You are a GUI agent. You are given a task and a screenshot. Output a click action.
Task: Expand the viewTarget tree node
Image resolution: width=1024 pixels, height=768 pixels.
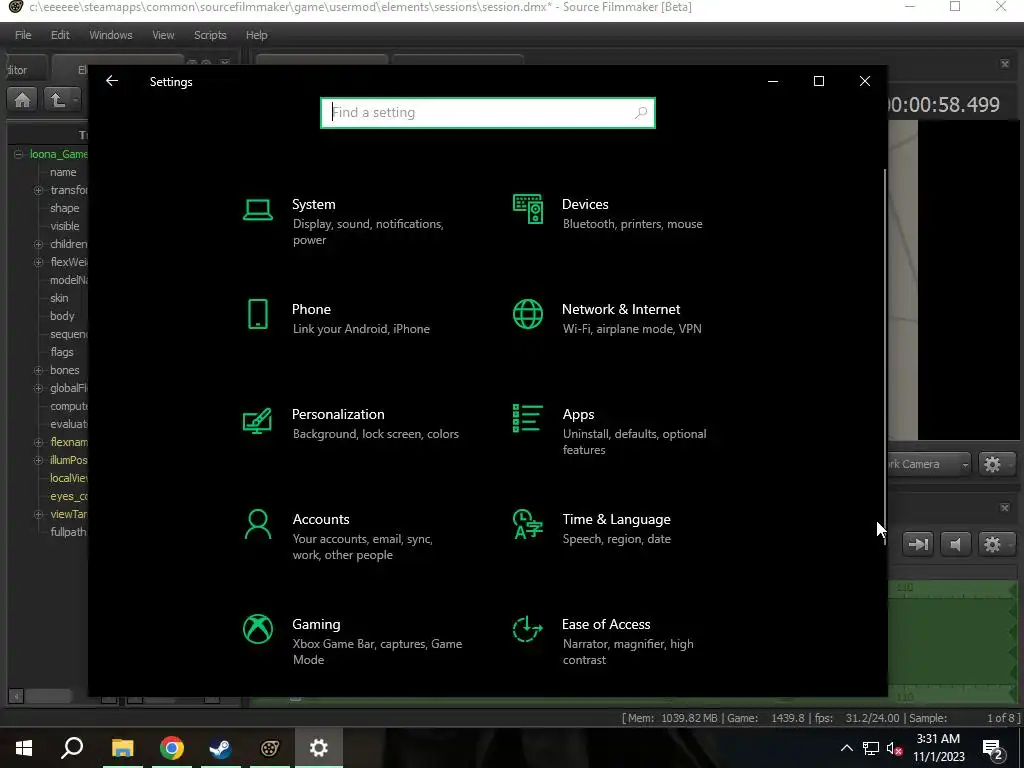tap(39, 515)
